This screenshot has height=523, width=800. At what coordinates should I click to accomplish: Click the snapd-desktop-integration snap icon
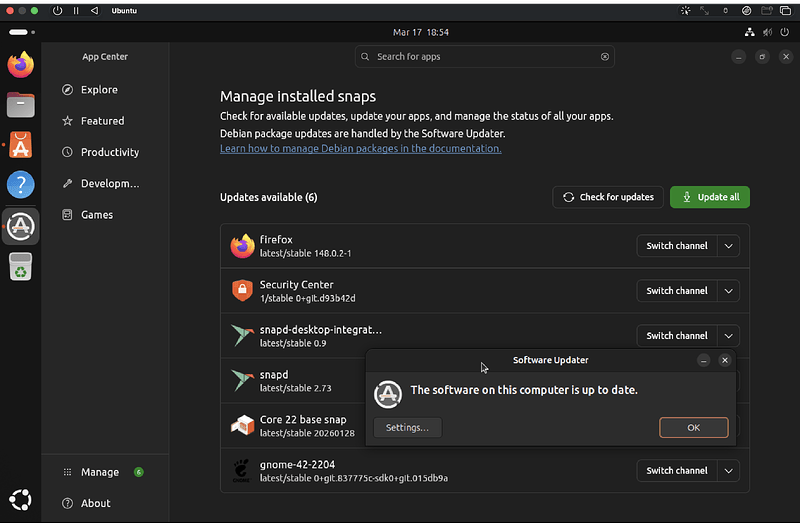point(242,336)
